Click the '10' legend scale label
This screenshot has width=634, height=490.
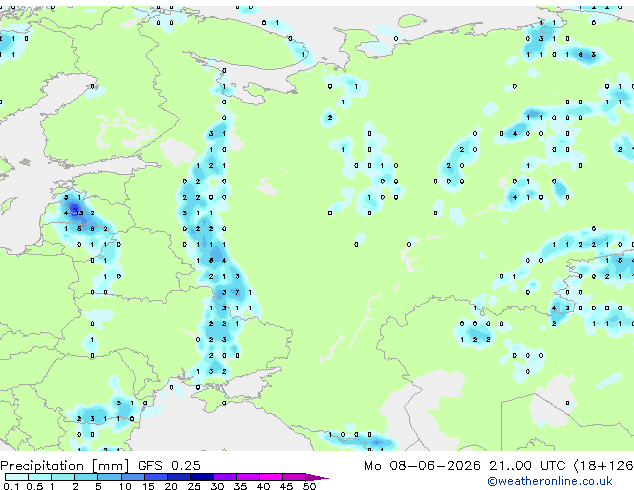point(125,486)
